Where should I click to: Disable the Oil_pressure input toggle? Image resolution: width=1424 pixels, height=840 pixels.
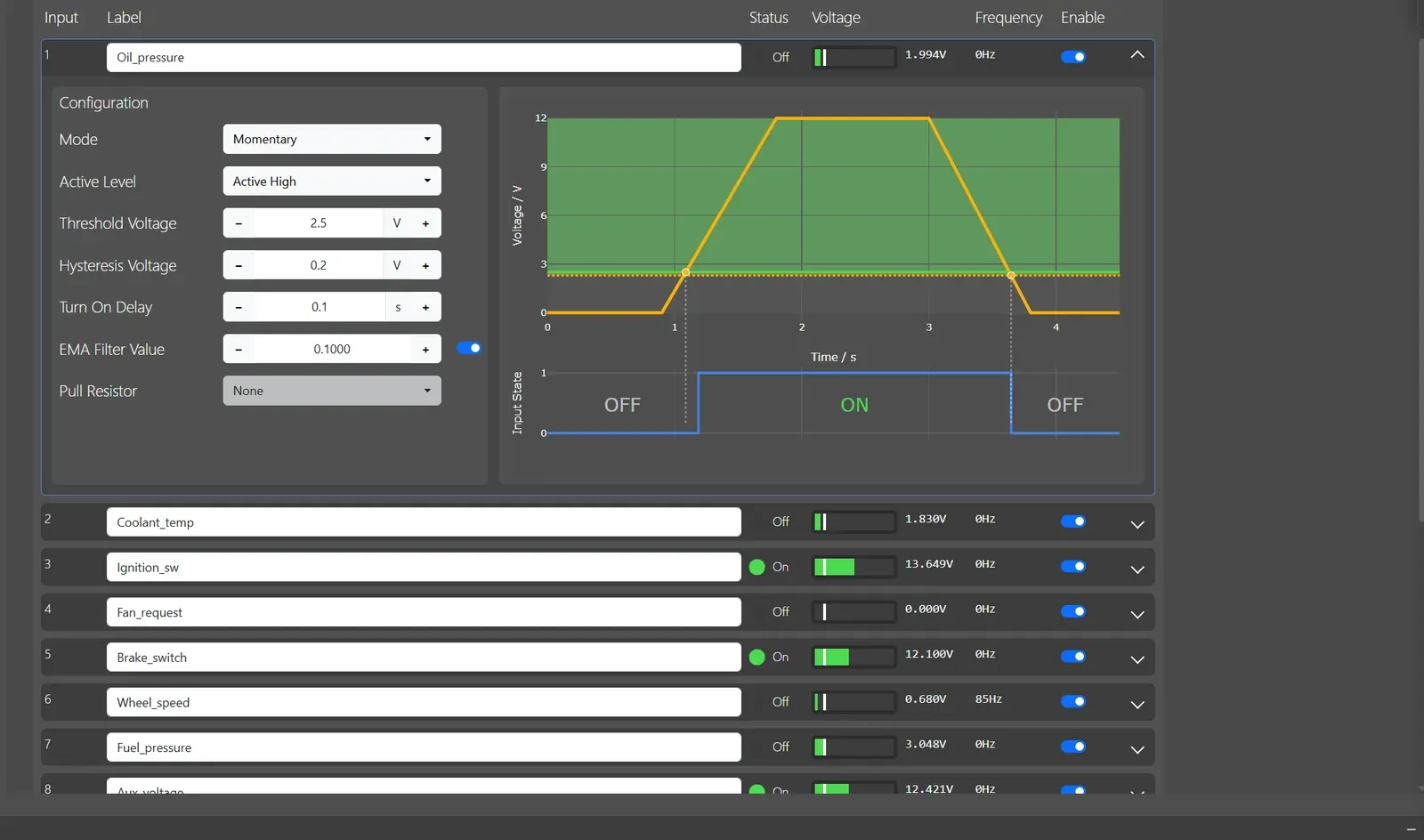[x=1073, y=57]
